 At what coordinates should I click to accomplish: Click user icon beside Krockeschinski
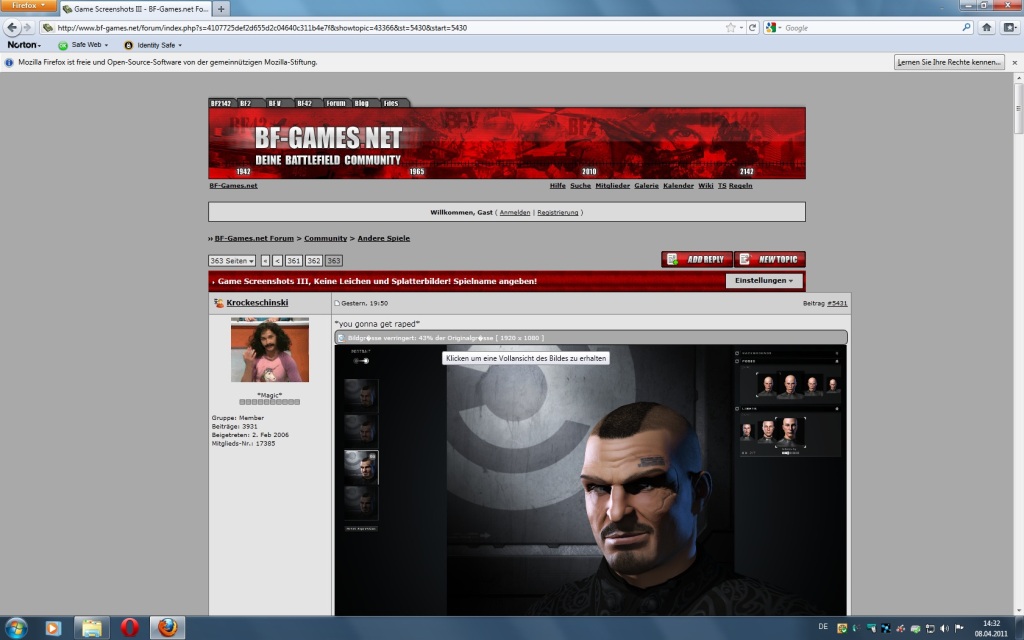[x=219, y=303]
